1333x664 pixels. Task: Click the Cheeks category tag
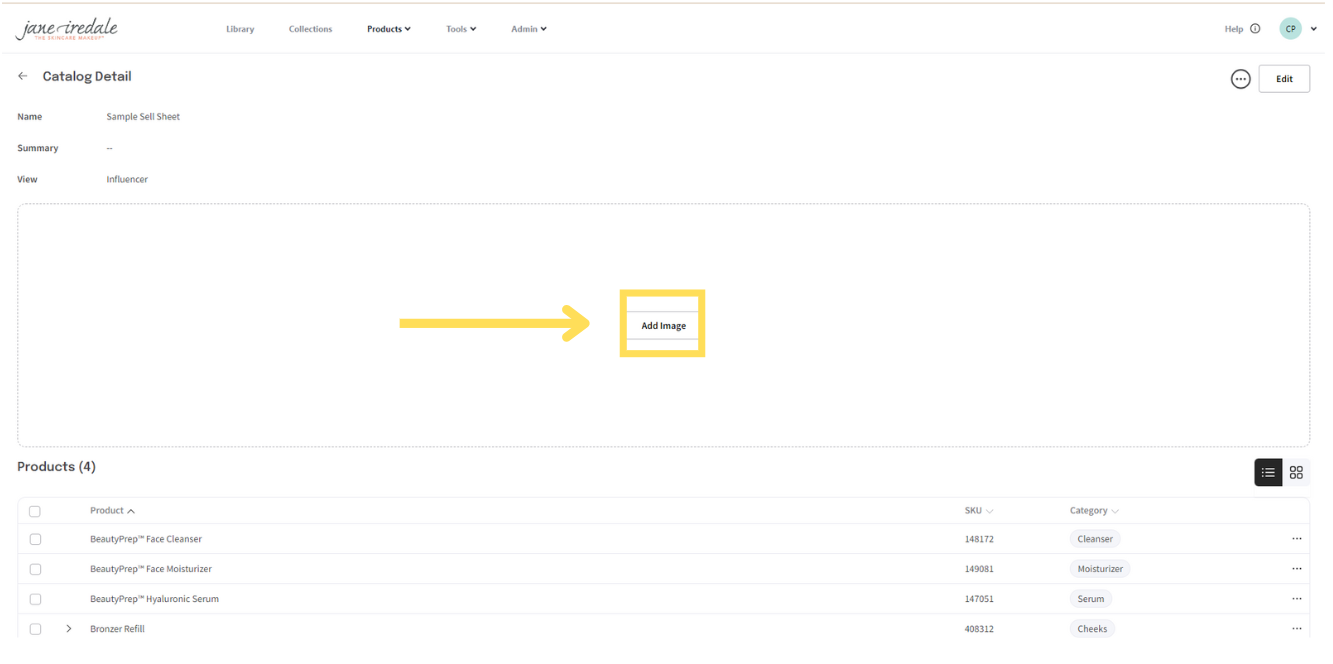point(1092,629)
